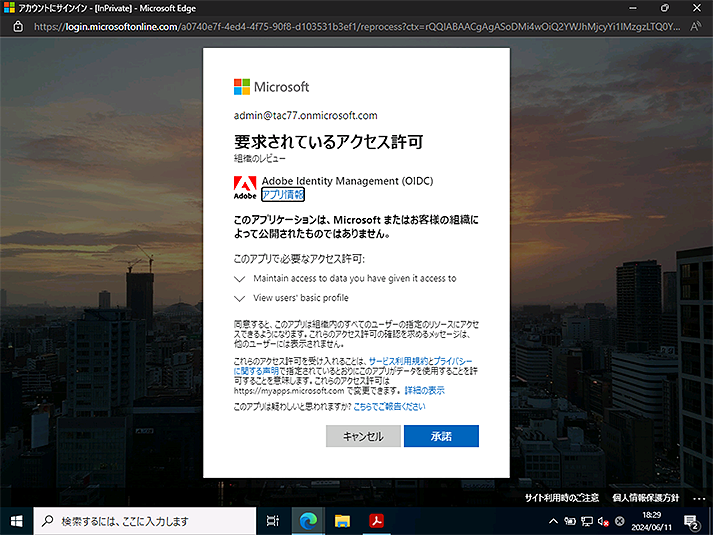Click the IME input indicator icon
Image resolution: width=713 pixels, height=535 pixels.
click(619, 521)
